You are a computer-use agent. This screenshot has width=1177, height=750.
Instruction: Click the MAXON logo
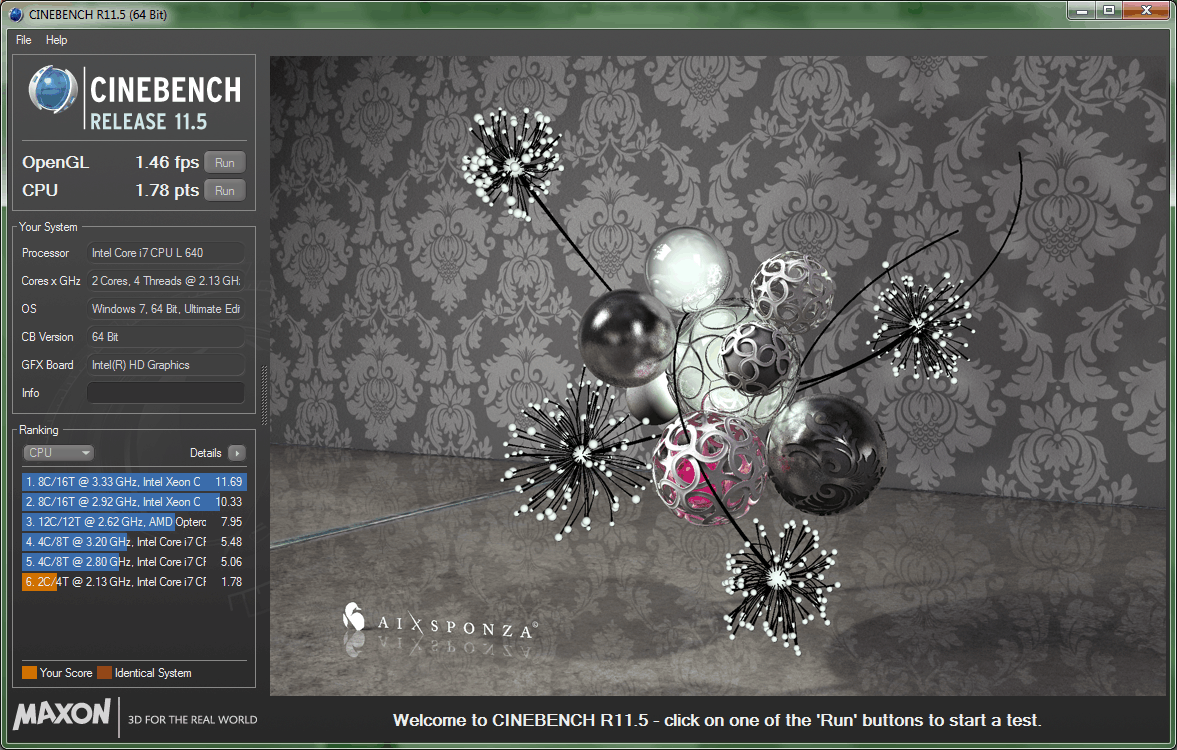click(x=62, y=714)
